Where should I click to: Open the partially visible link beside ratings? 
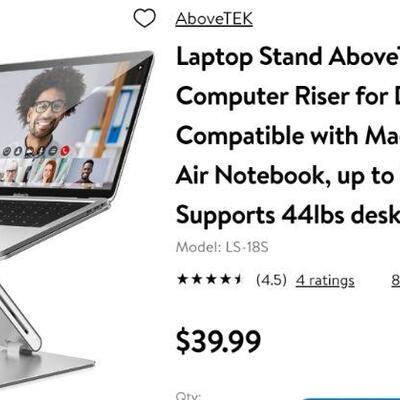tap(396, 280)
